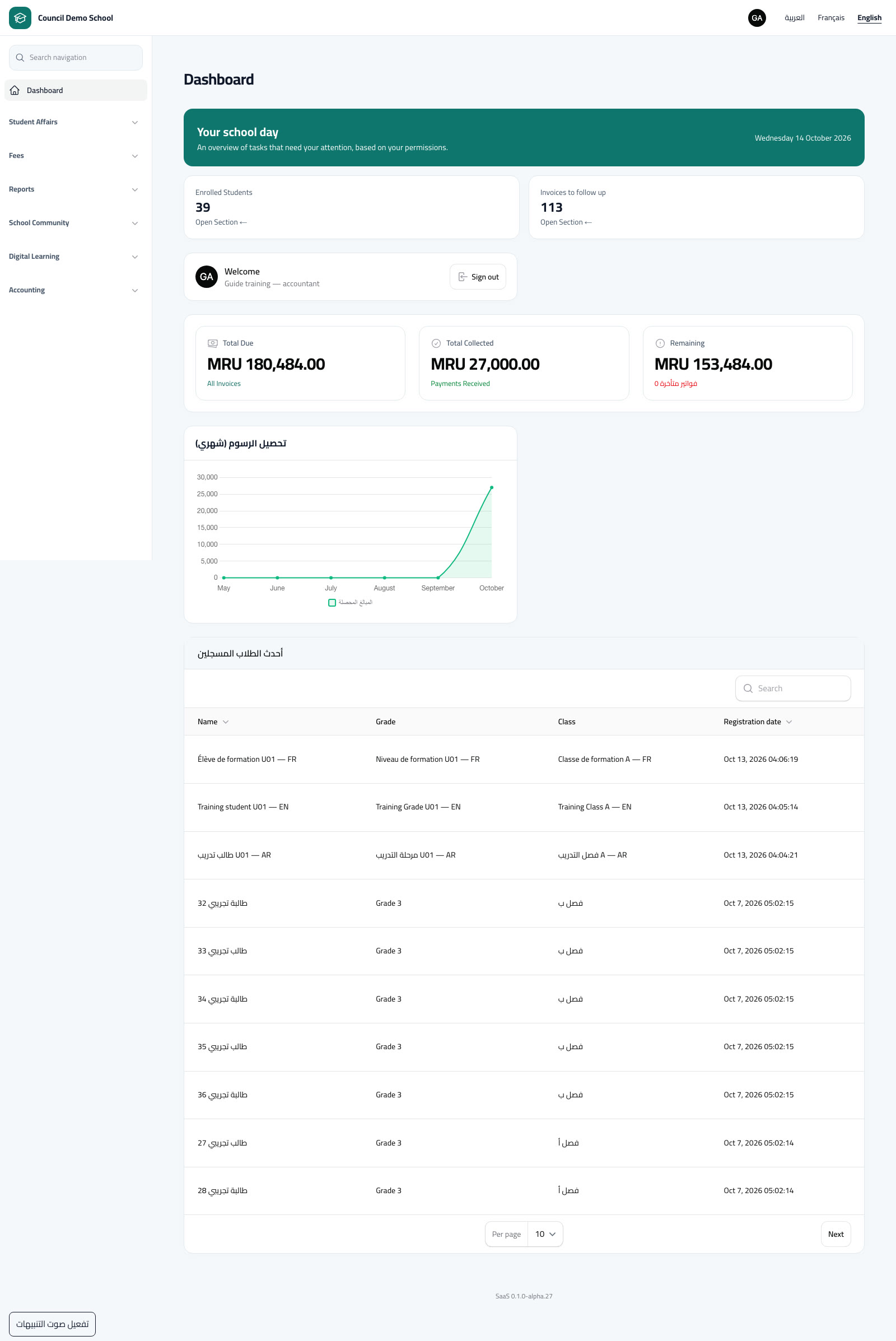Open Section link under Enrolled Students
The height and width of the screenshot is (1341, 896).
tap(221, 222)
